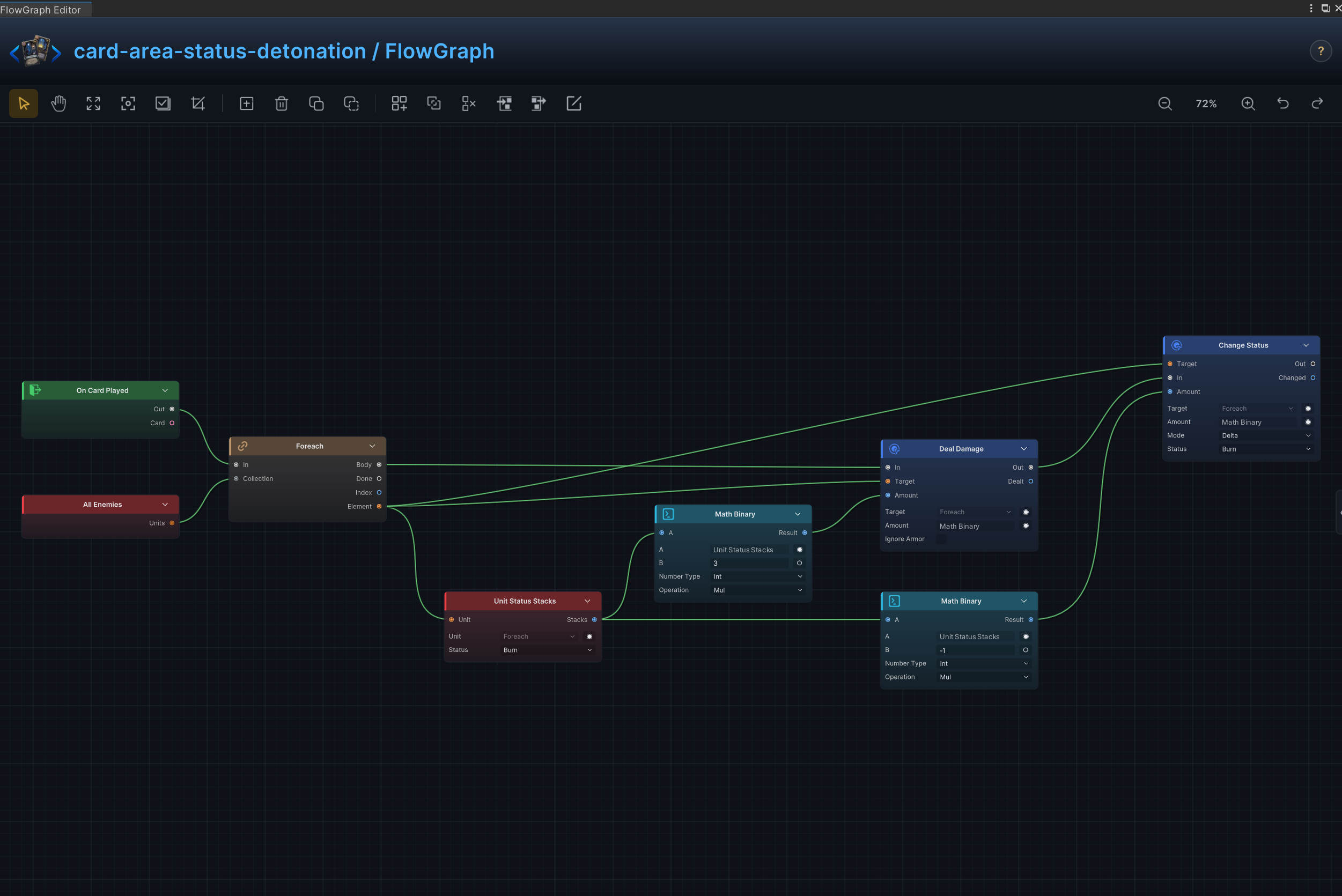The image size is (1342, 896).
Task: Click the edit pencil-square icon
Action: pyautogui.click(x=574, y=103)
